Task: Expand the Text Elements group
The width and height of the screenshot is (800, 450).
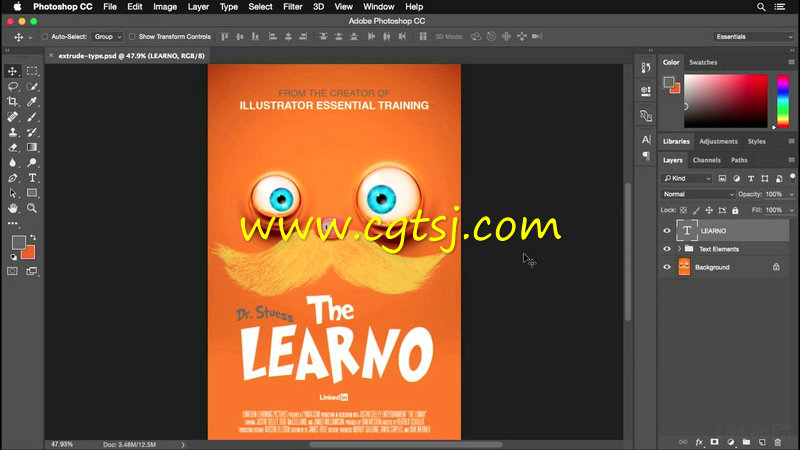Action: coord(680,249)
